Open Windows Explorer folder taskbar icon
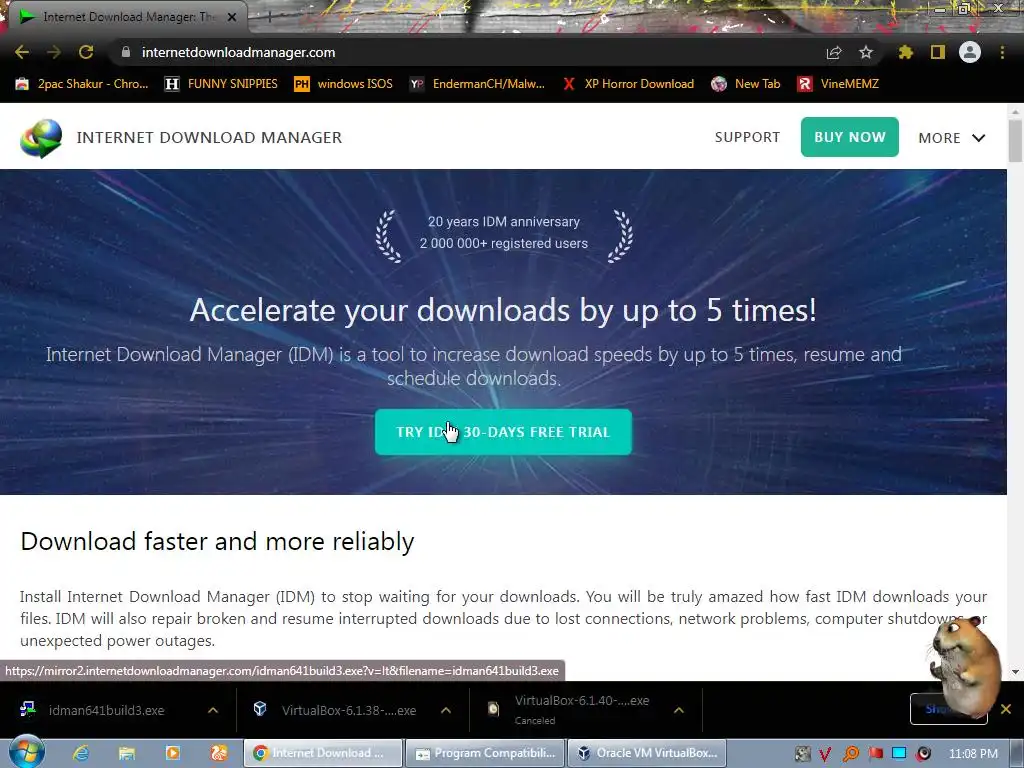 127,753
